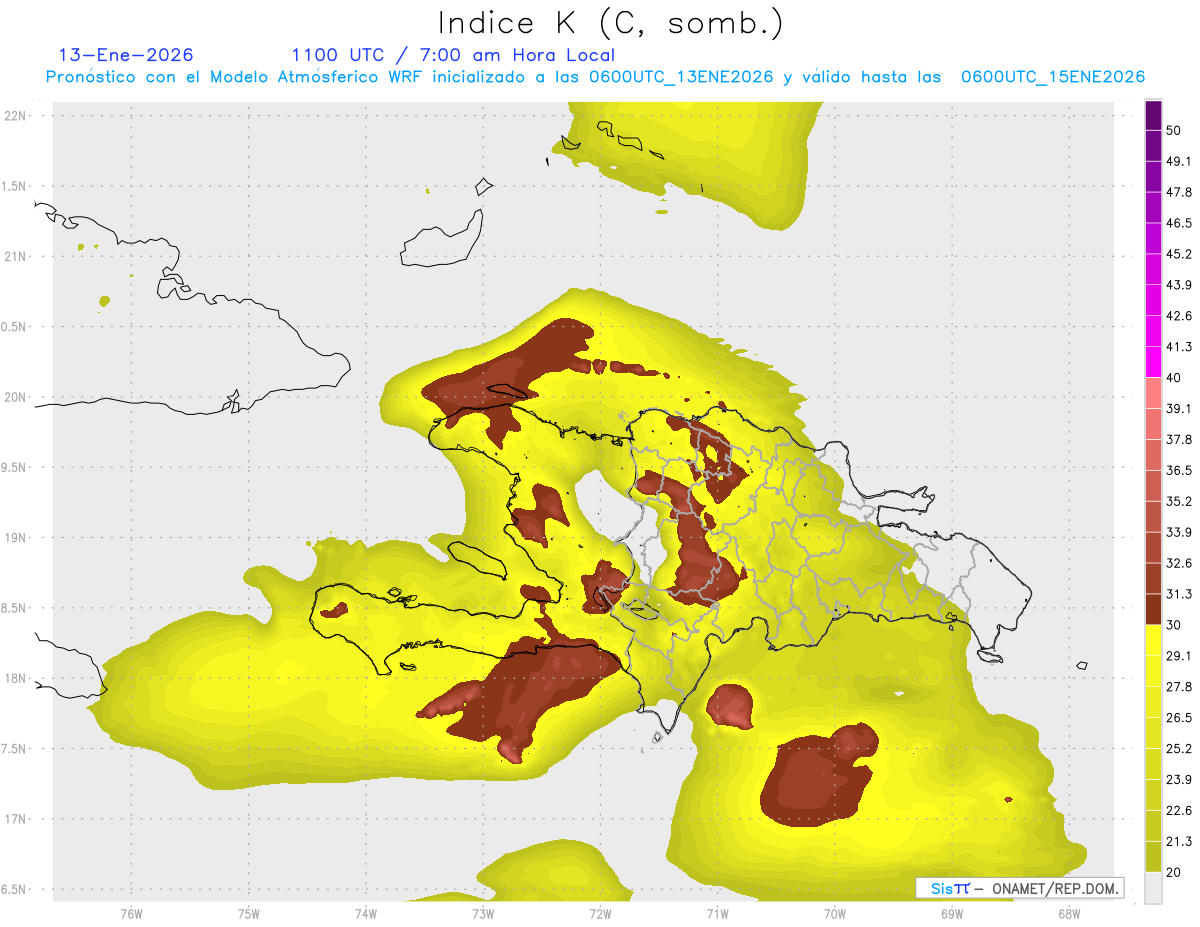Click the legend value '22.6'

(1179, 810)
